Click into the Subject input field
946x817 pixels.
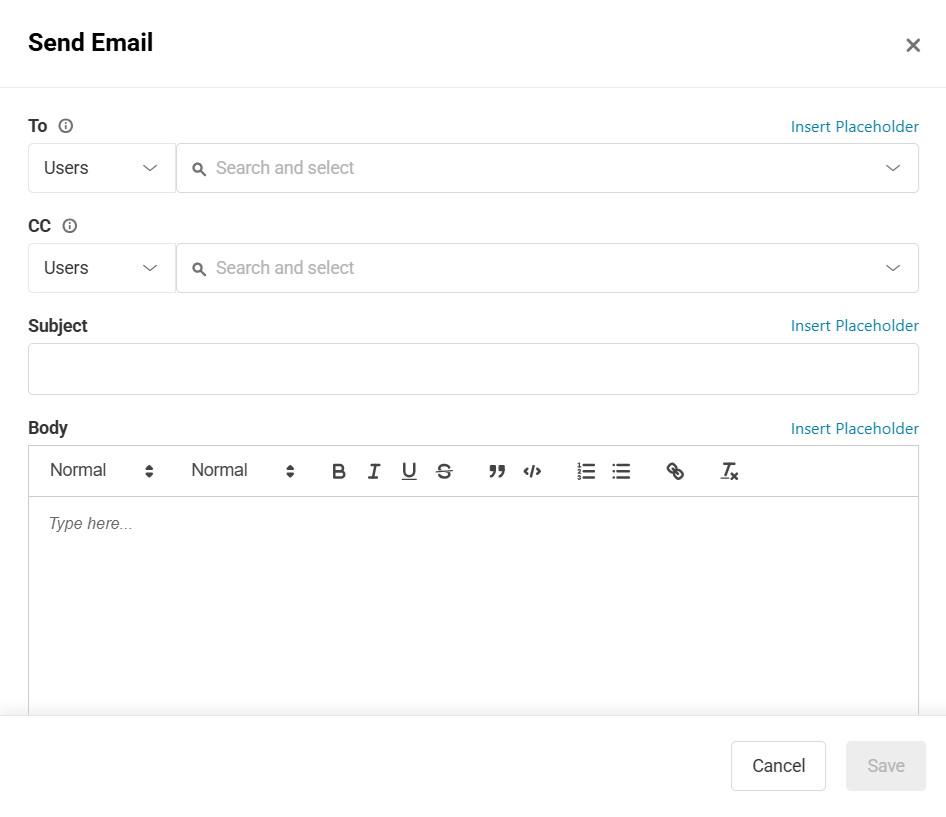[473, 369]
